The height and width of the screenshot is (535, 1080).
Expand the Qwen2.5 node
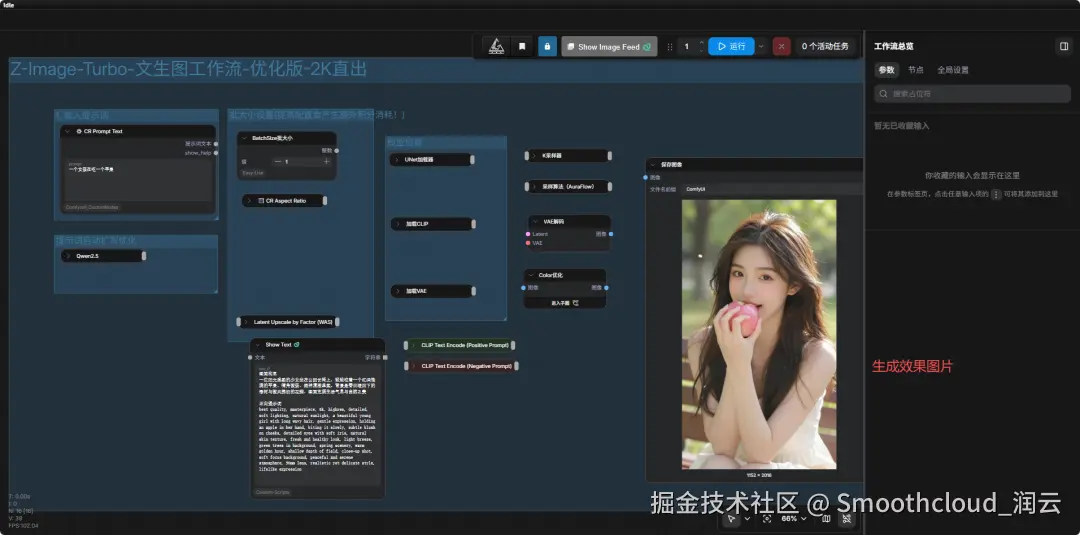click(68, 255)
